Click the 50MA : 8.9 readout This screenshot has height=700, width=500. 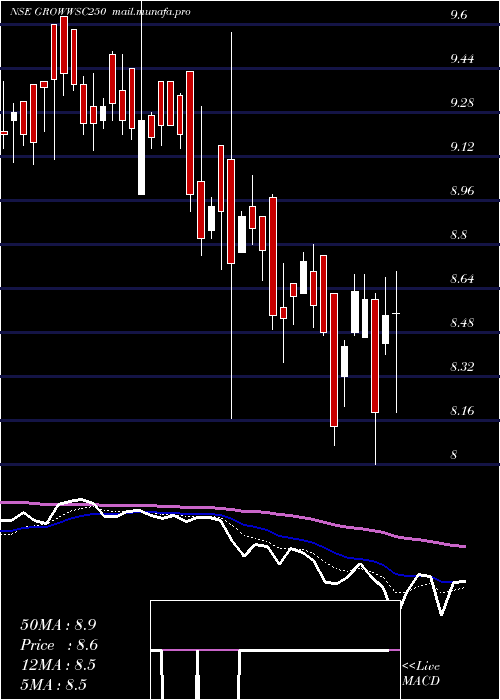(58, 625)
